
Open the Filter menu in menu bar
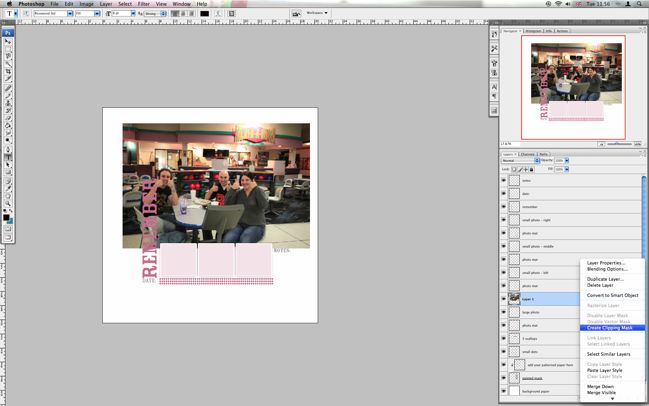click(144, 4)
